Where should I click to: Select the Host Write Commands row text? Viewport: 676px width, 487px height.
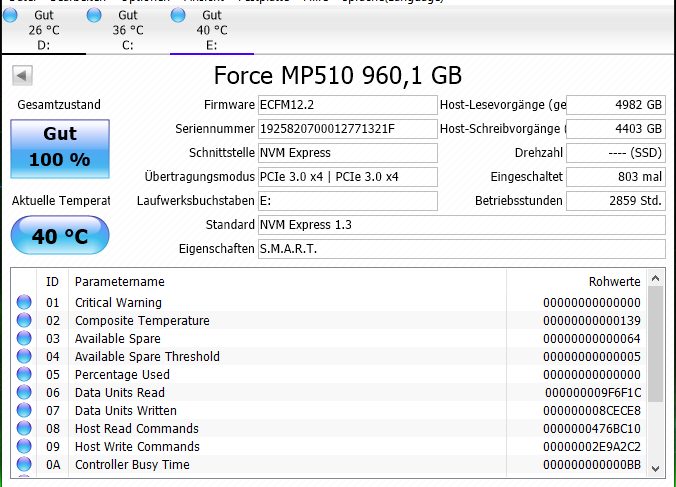138,446
